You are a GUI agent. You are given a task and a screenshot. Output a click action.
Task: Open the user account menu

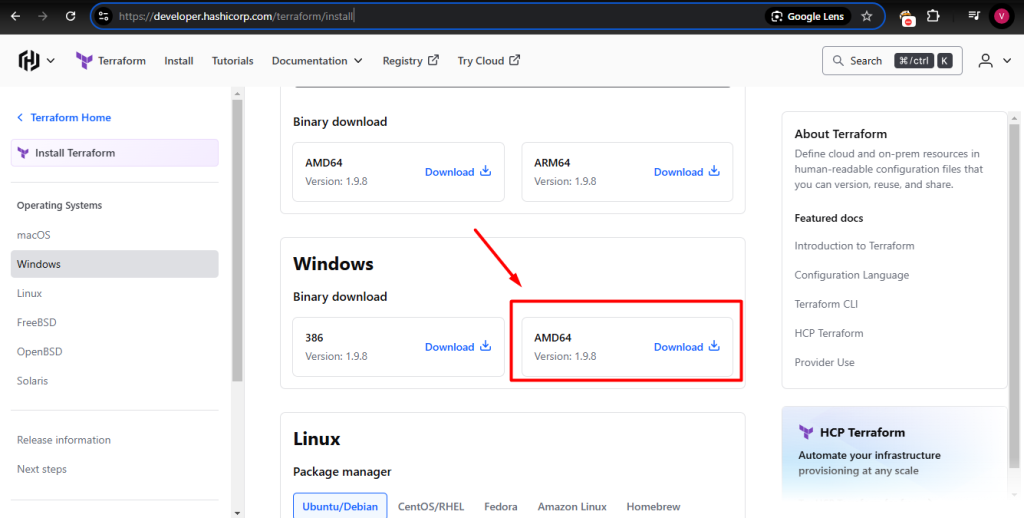[992, 61]
